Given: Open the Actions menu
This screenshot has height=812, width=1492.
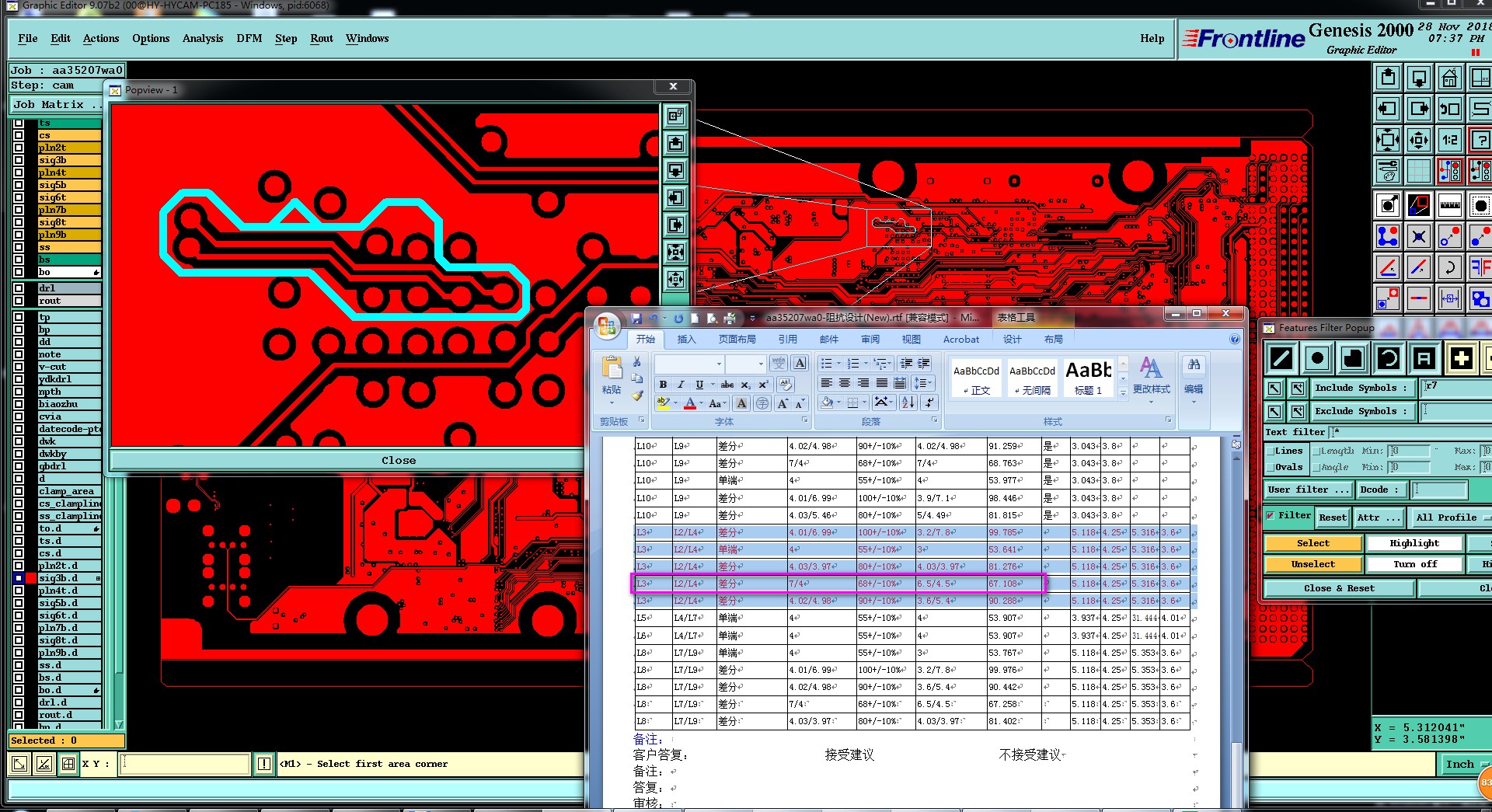Looking at the screenshot, I should pyautogui.click(x=101, y=38).
